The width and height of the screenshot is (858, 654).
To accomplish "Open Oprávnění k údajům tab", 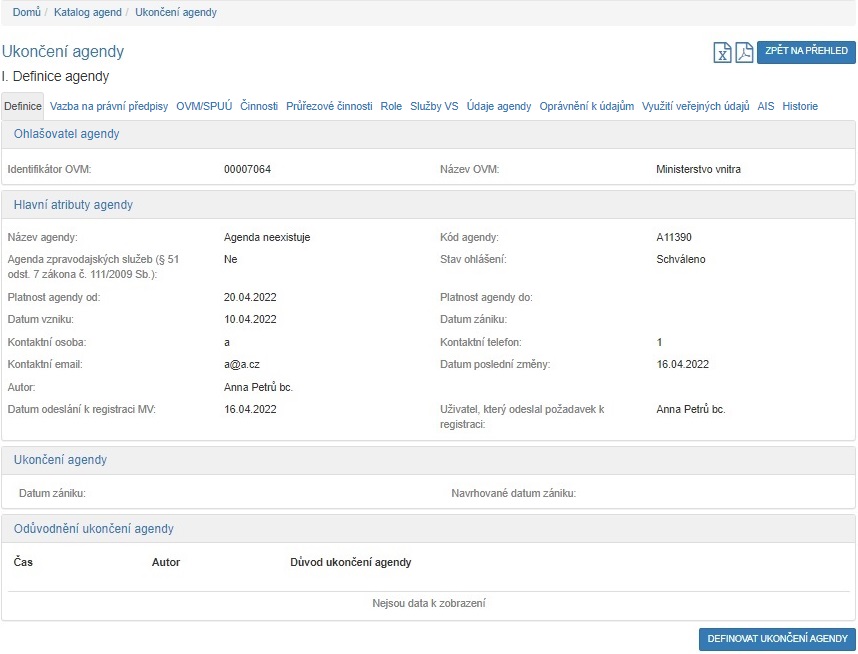I will pos(587,106).
